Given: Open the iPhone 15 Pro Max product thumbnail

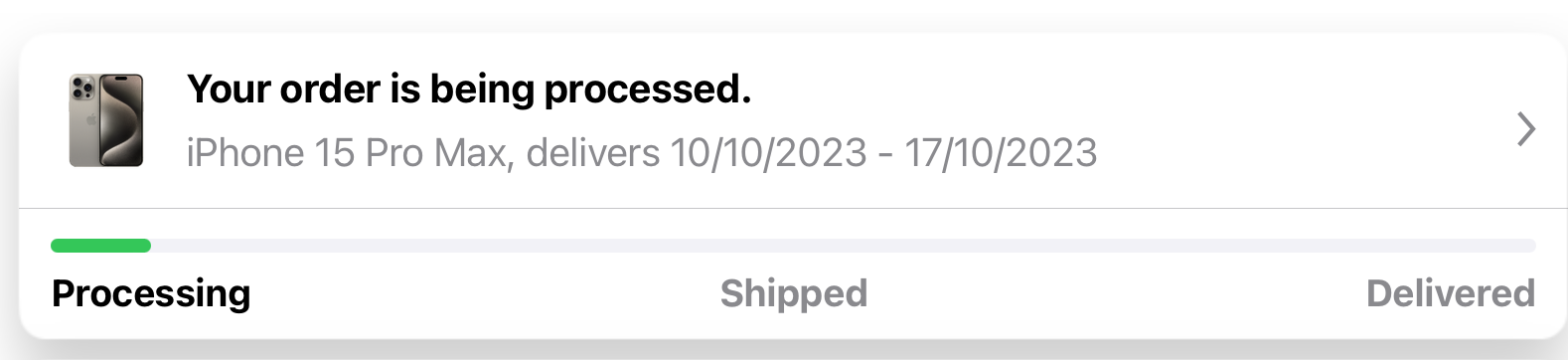Looking at the screenshot, I should pos(106,120).
